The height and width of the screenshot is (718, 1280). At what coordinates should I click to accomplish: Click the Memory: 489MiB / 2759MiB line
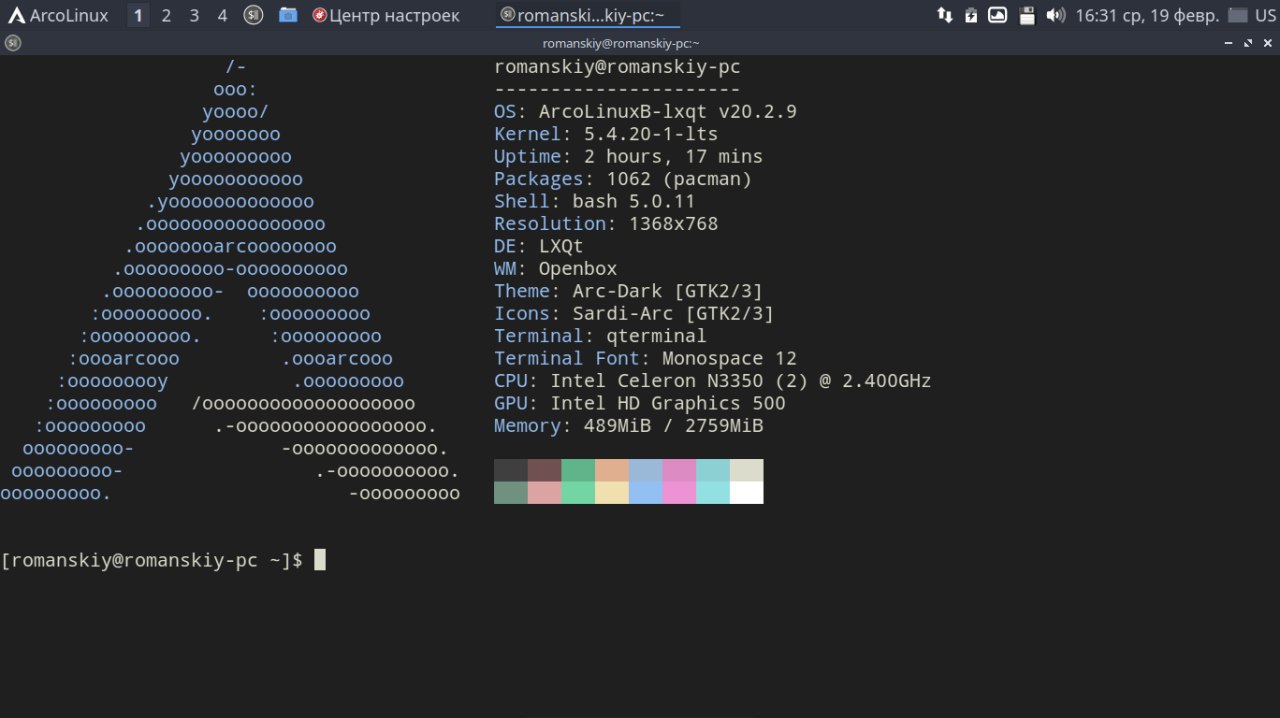pos(628,426)
